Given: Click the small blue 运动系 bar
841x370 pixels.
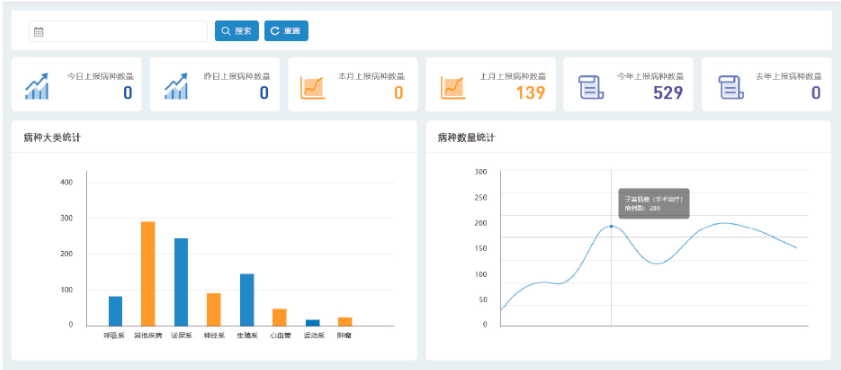Looking at the screenshot, I should 312,323.
